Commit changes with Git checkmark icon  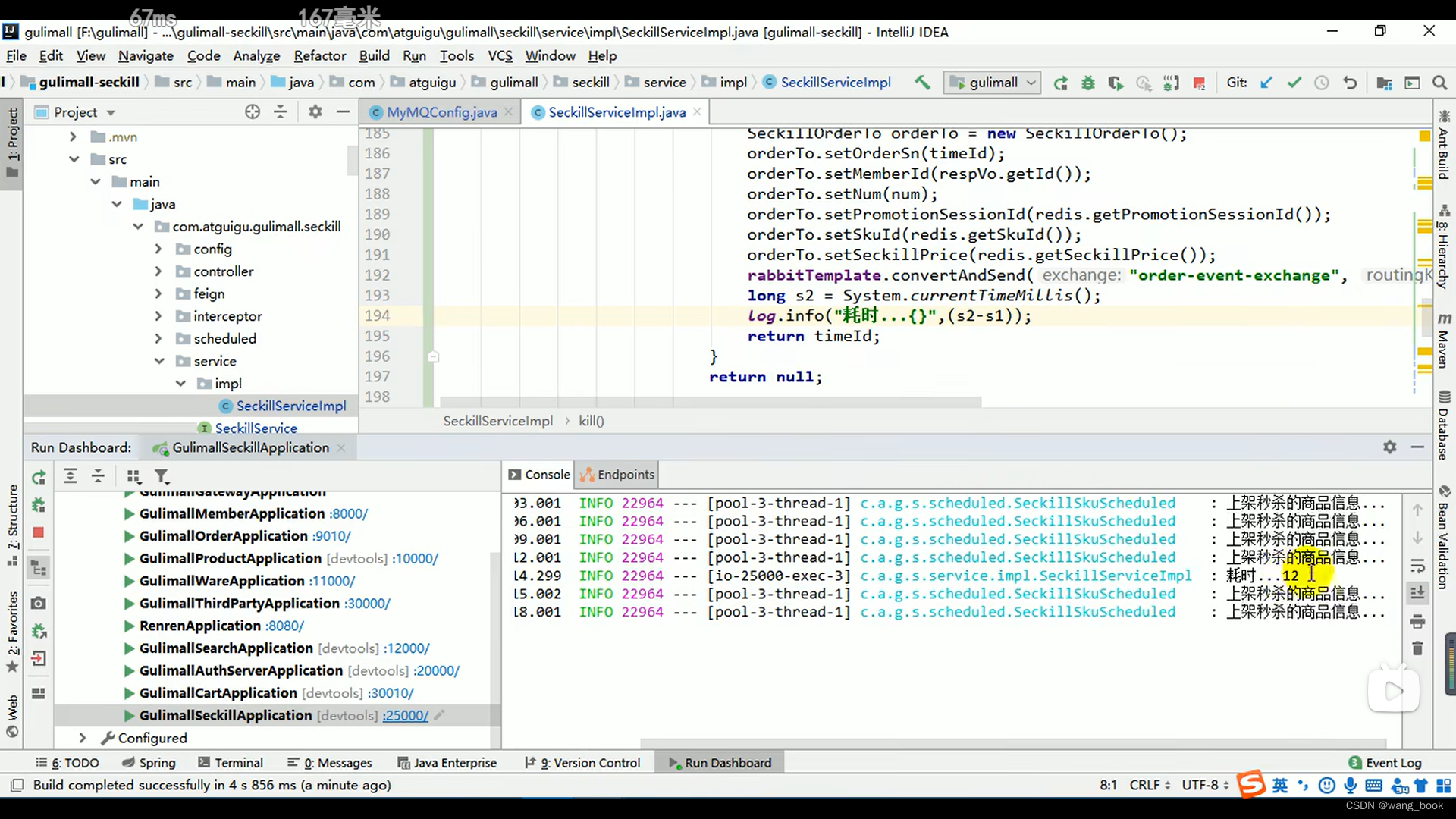(x=1294, y=83)
